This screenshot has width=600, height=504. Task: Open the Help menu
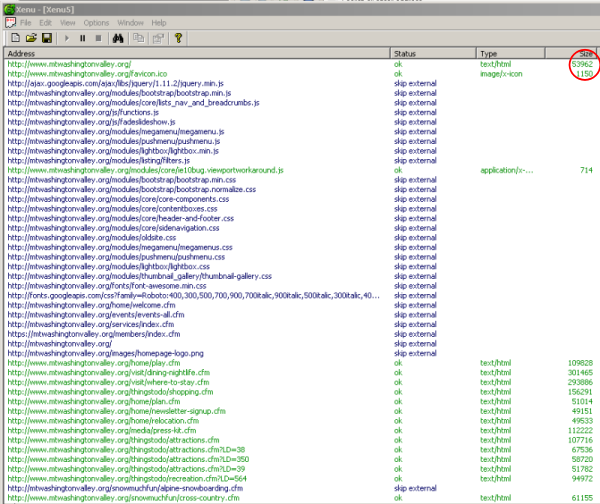(159, 23)
